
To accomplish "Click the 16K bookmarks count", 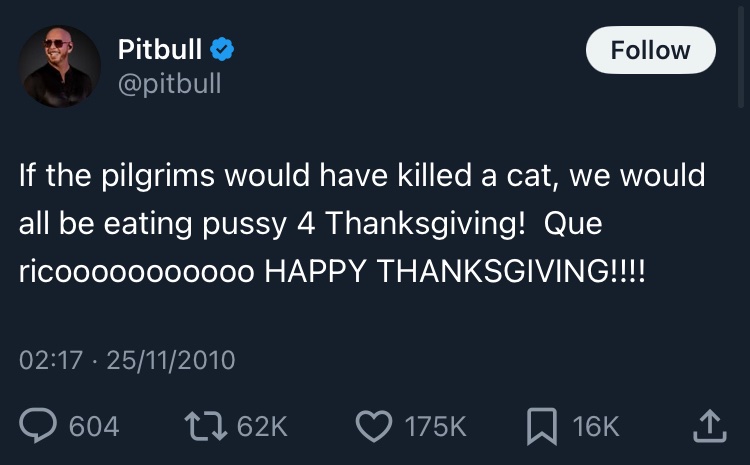I will (596, 427).
